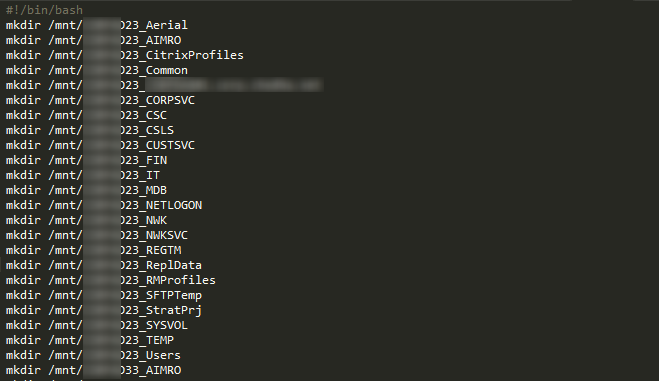
Task: Place cursor on the ReplData line
Action: (x=104, y=265)
